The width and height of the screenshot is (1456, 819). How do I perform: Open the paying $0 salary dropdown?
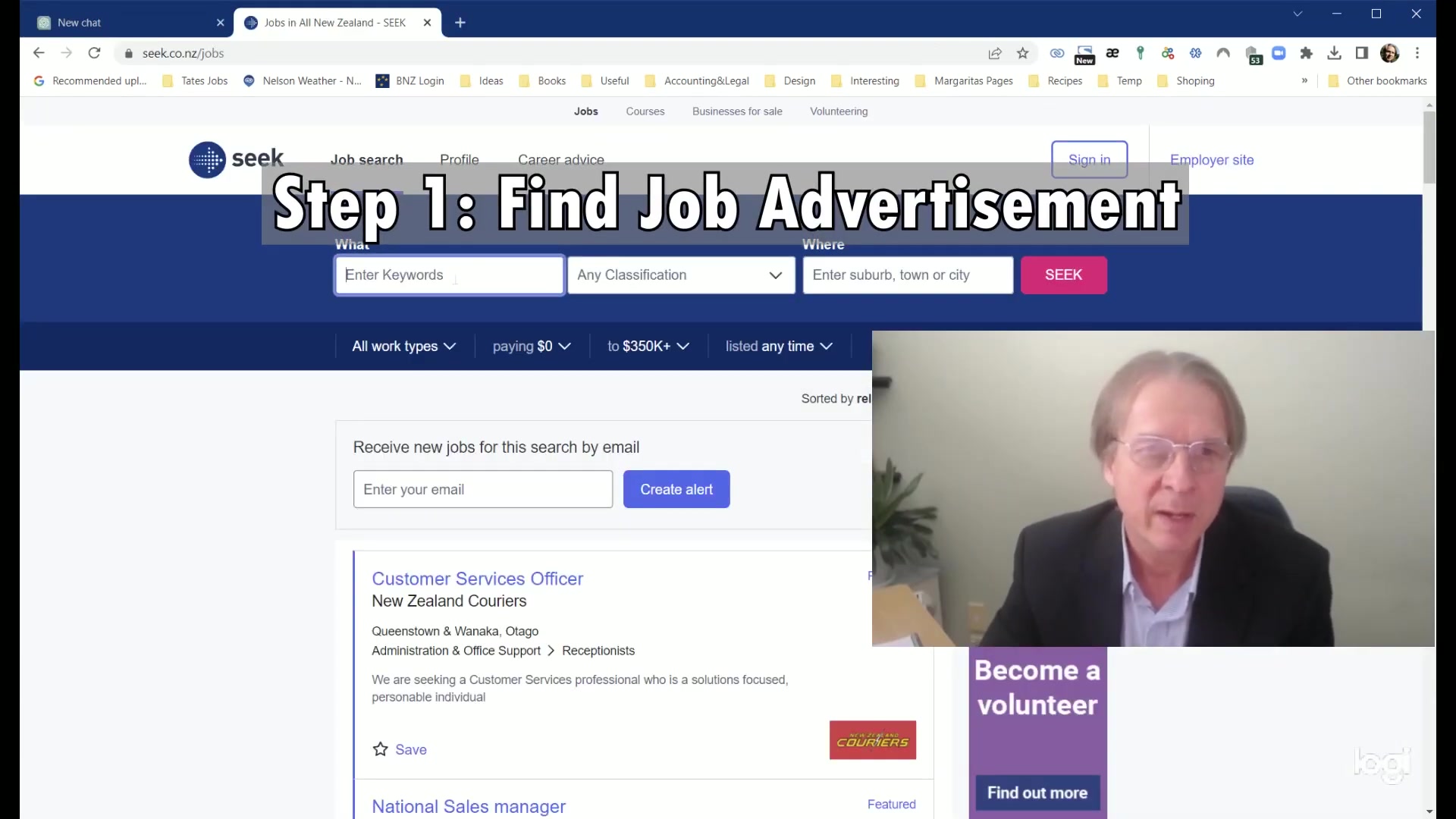click(x=532, y=347)
